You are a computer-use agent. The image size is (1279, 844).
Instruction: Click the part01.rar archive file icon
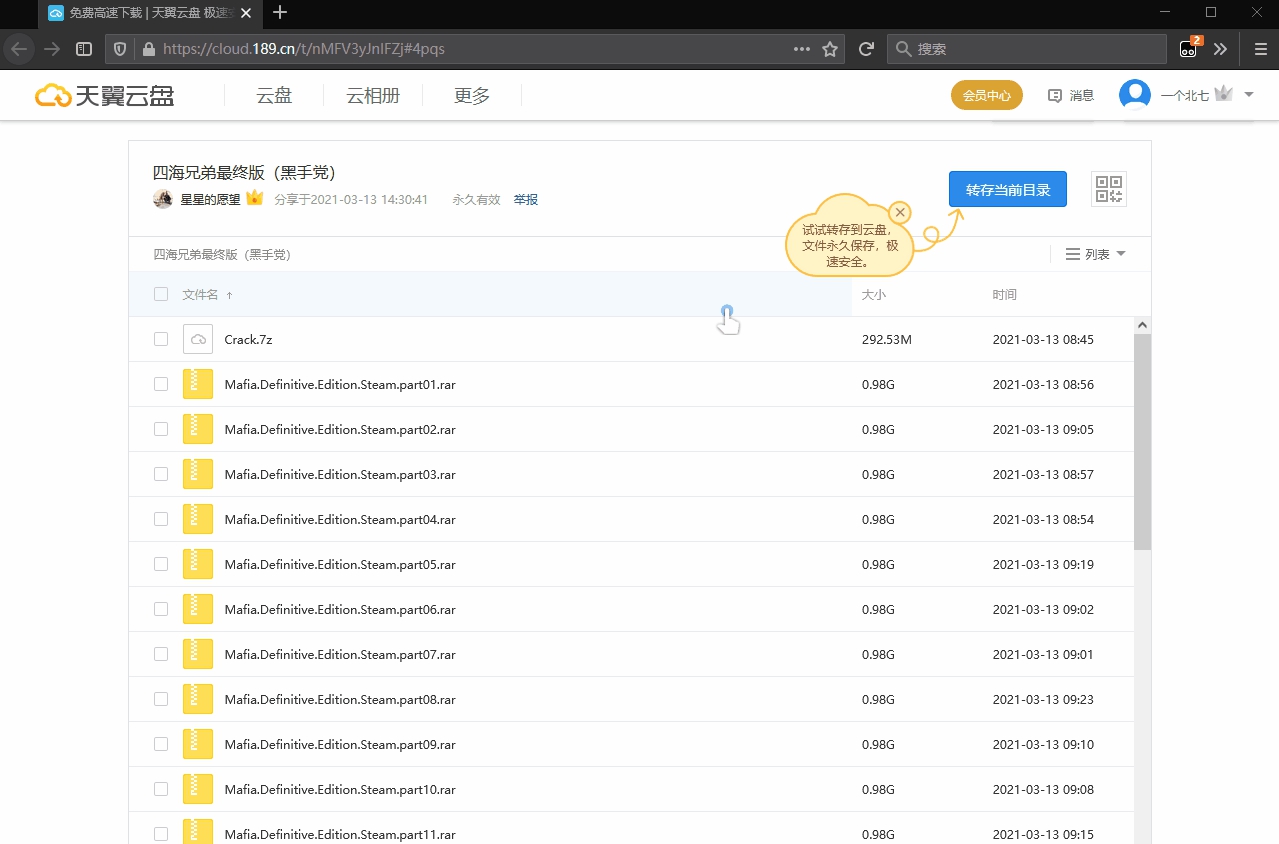click(x=197, y=384)
